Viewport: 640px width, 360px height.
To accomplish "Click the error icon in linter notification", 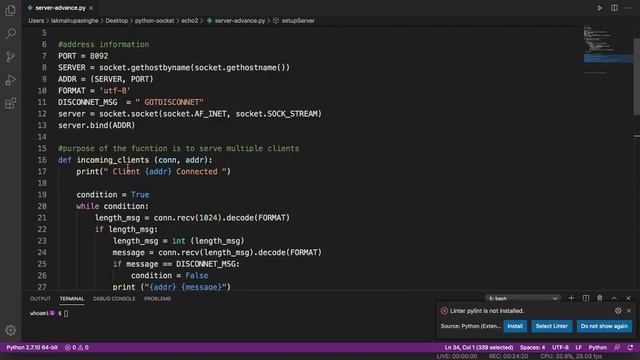I will click(444, 311).
